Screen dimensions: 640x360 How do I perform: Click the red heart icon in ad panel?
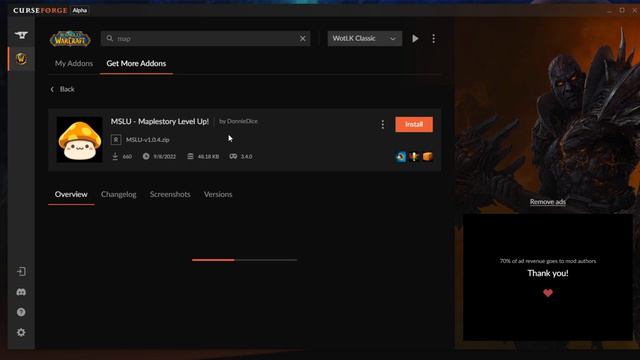pos(548,293)
